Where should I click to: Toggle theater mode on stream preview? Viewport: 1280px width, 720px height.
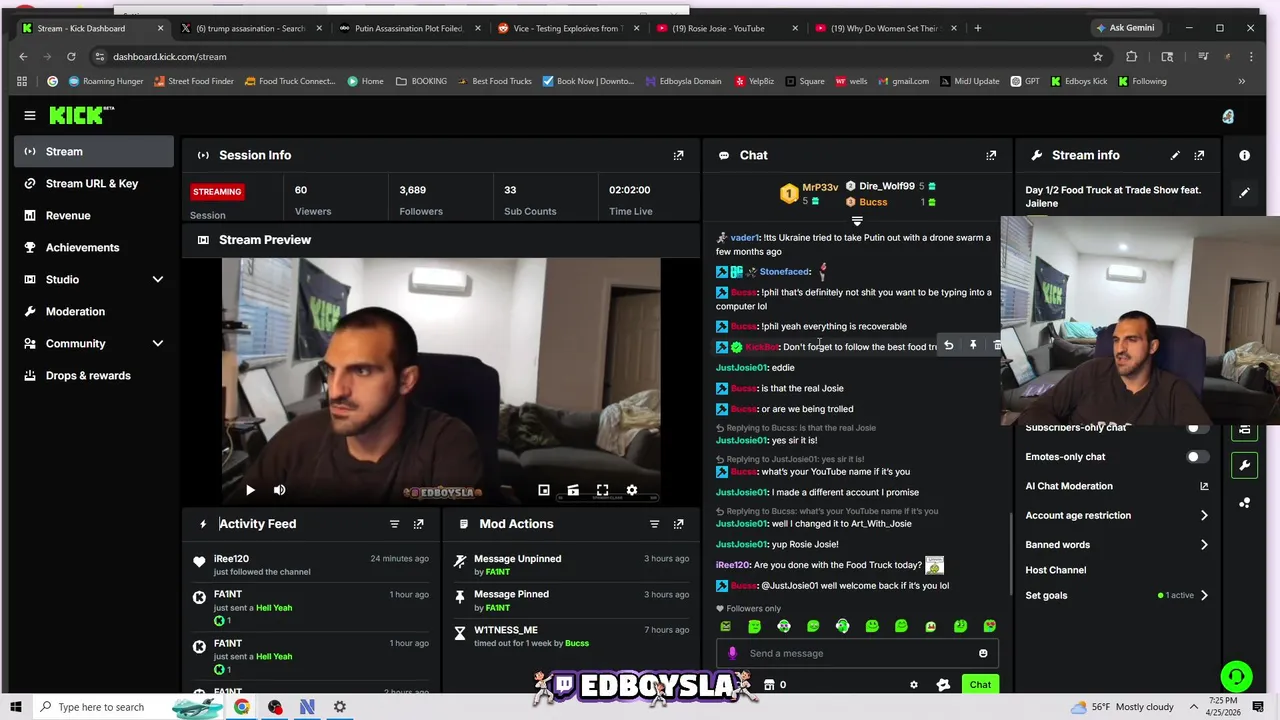point(573,490)
